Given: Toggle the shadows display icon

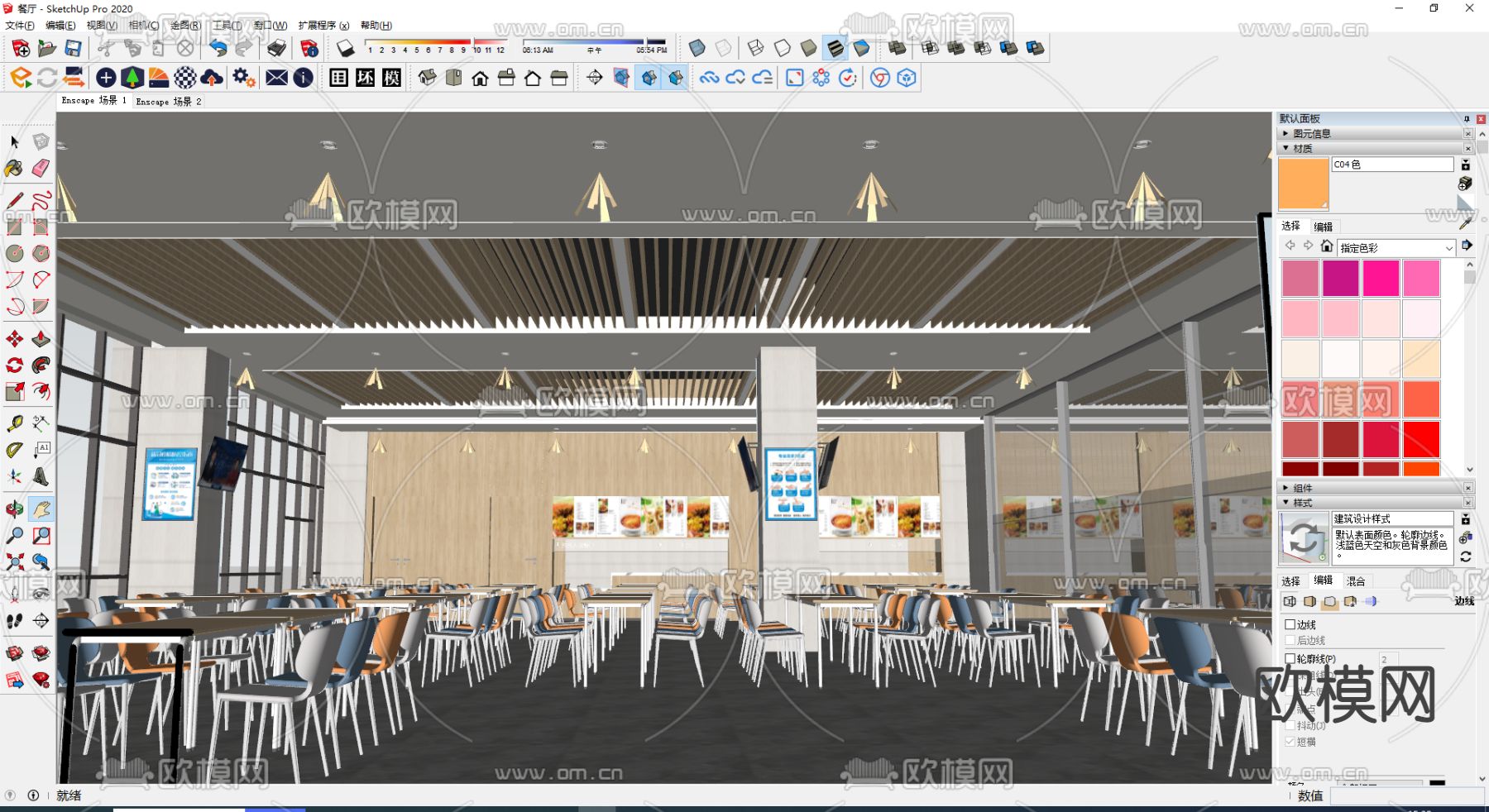Looking at the screenshot, I should pyautogui.click(x=345, y=49).
